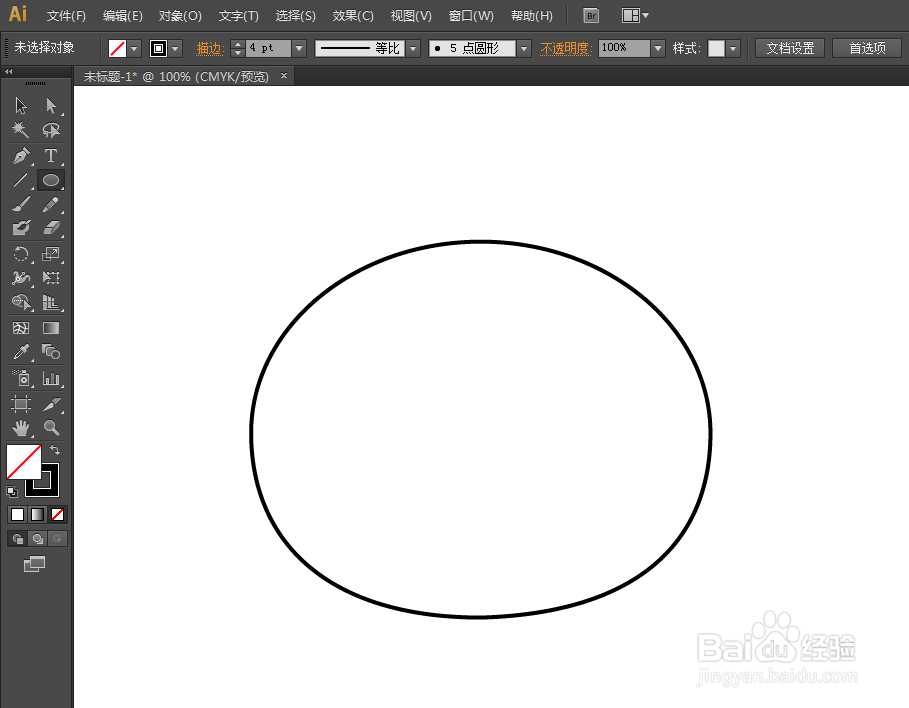Select the Symbol Sprayer tool

click(21, 379)
